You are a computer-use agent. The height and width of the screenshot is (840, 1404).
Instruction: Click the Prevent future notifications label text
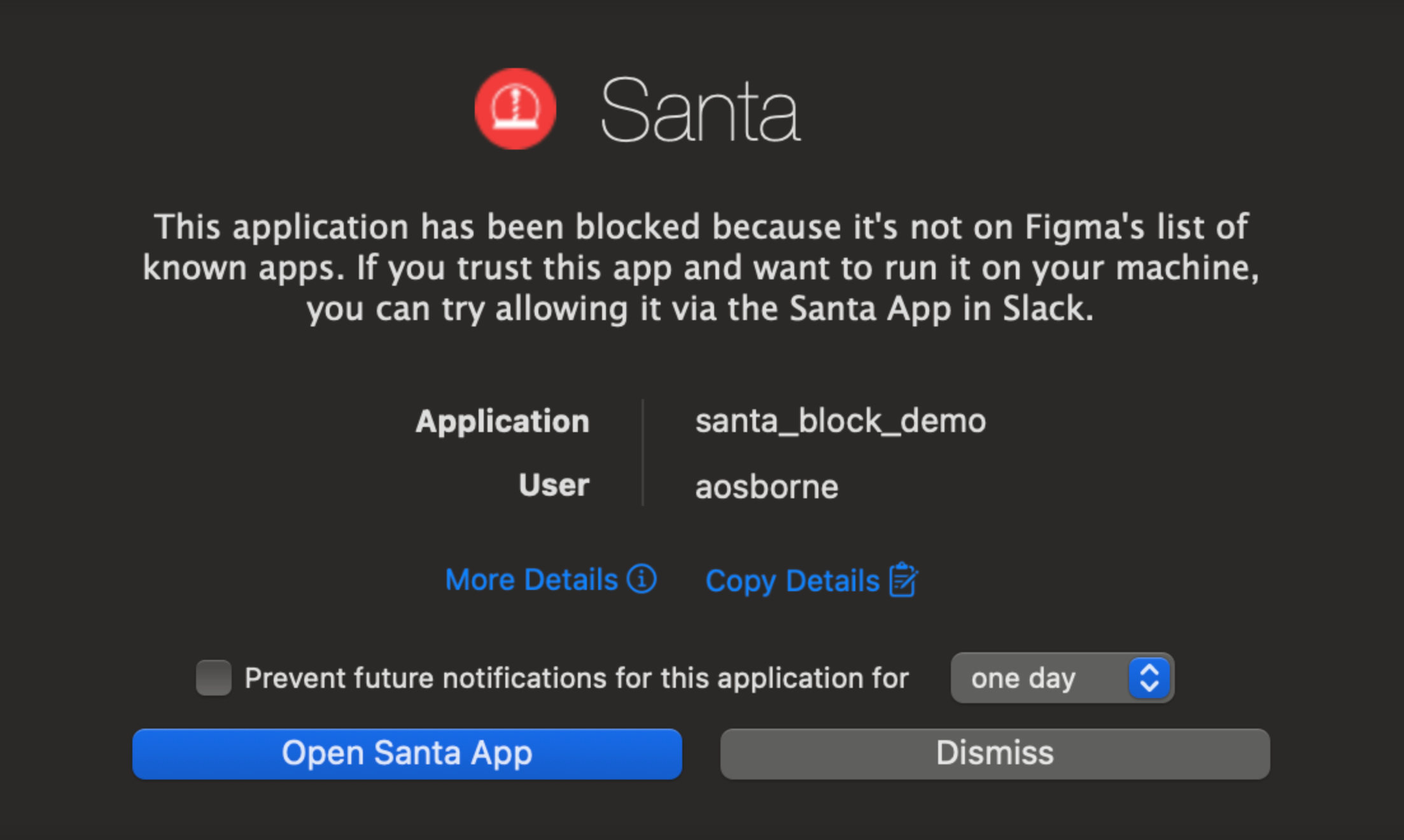(x=577, y=678)
